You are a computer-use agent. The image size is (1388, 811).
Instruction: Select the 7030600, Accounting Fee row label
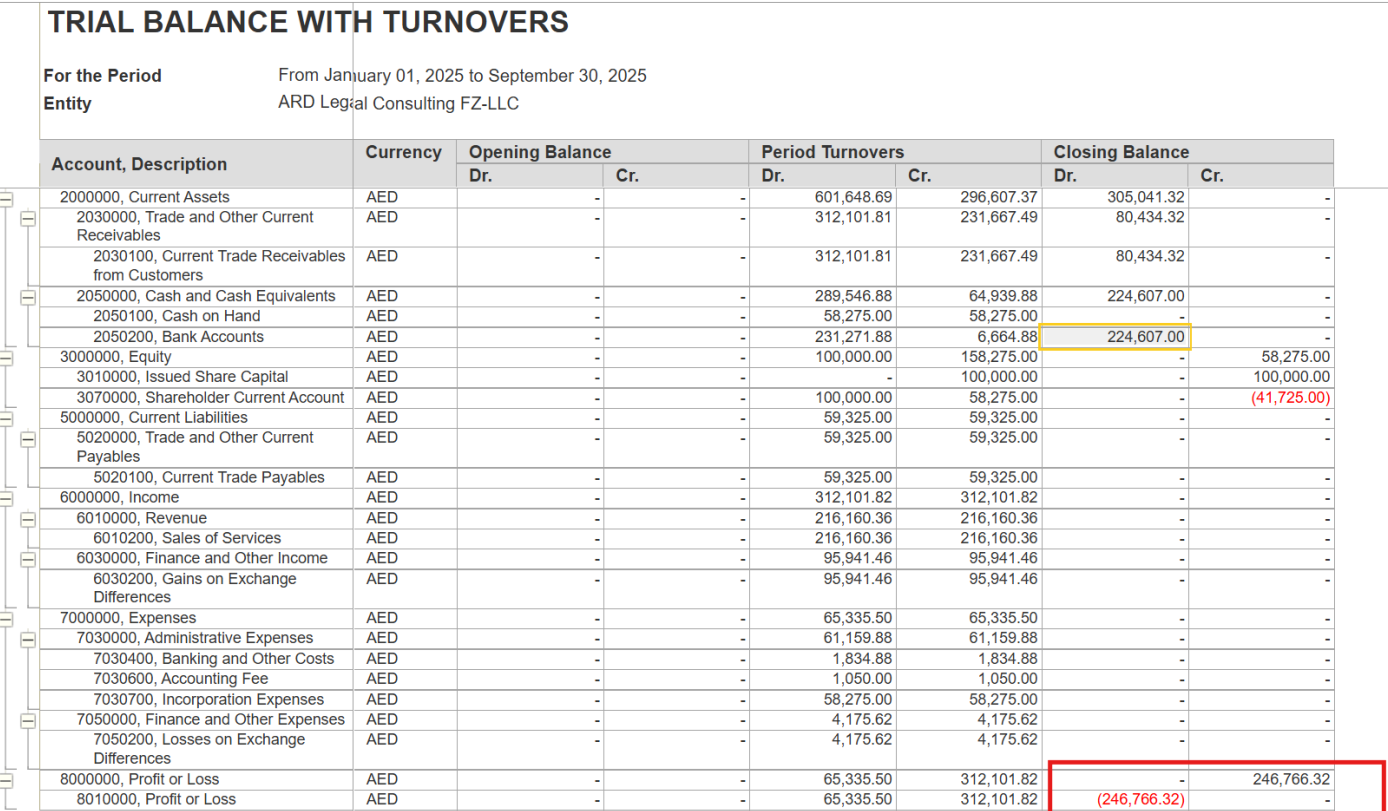180,679
